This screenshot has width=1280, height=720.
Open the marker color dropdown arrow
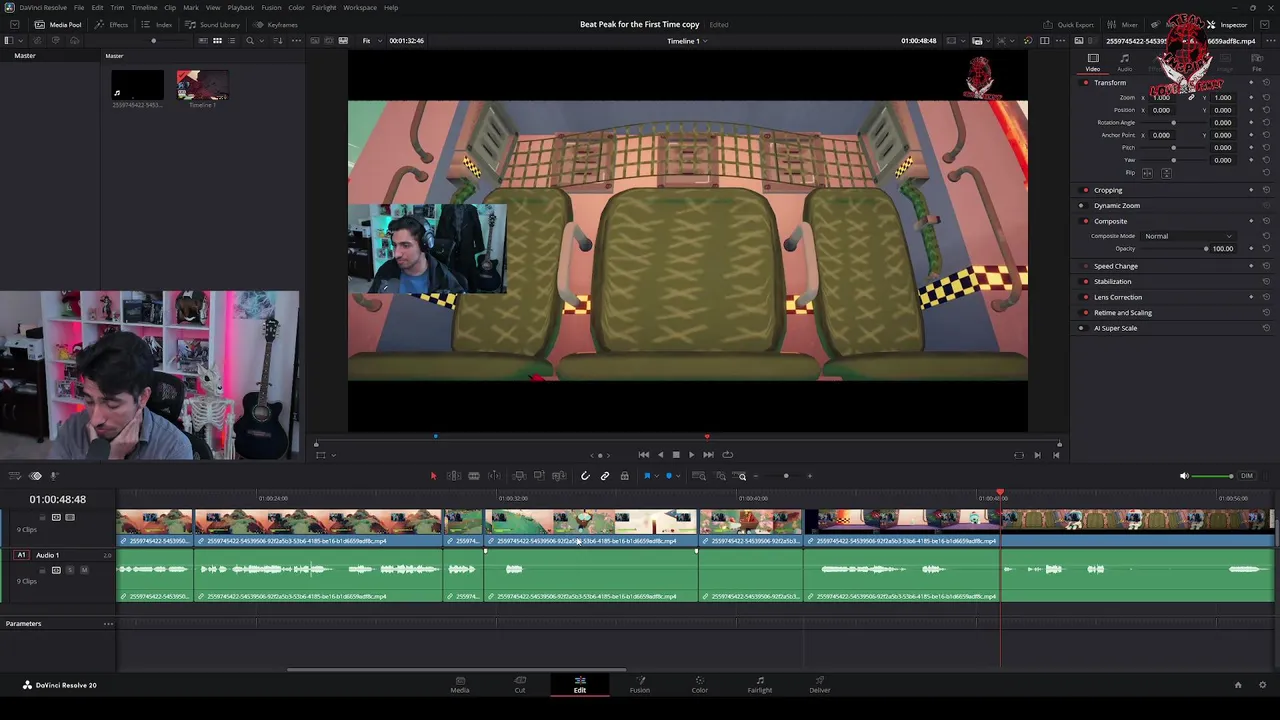pos(677,477)
